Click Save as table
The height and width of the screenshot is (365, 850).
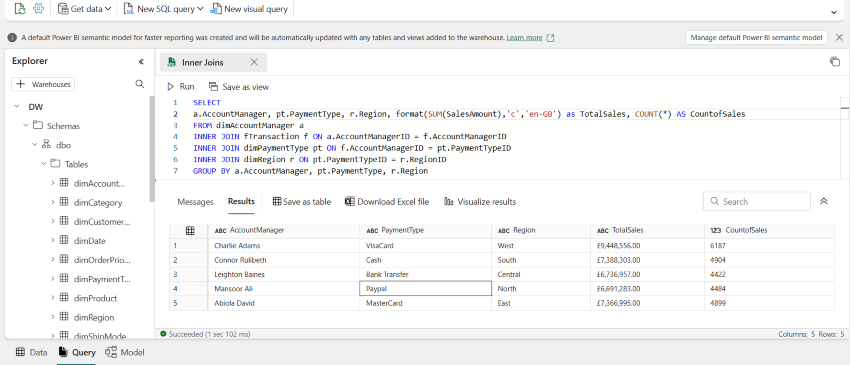[301, 202]
